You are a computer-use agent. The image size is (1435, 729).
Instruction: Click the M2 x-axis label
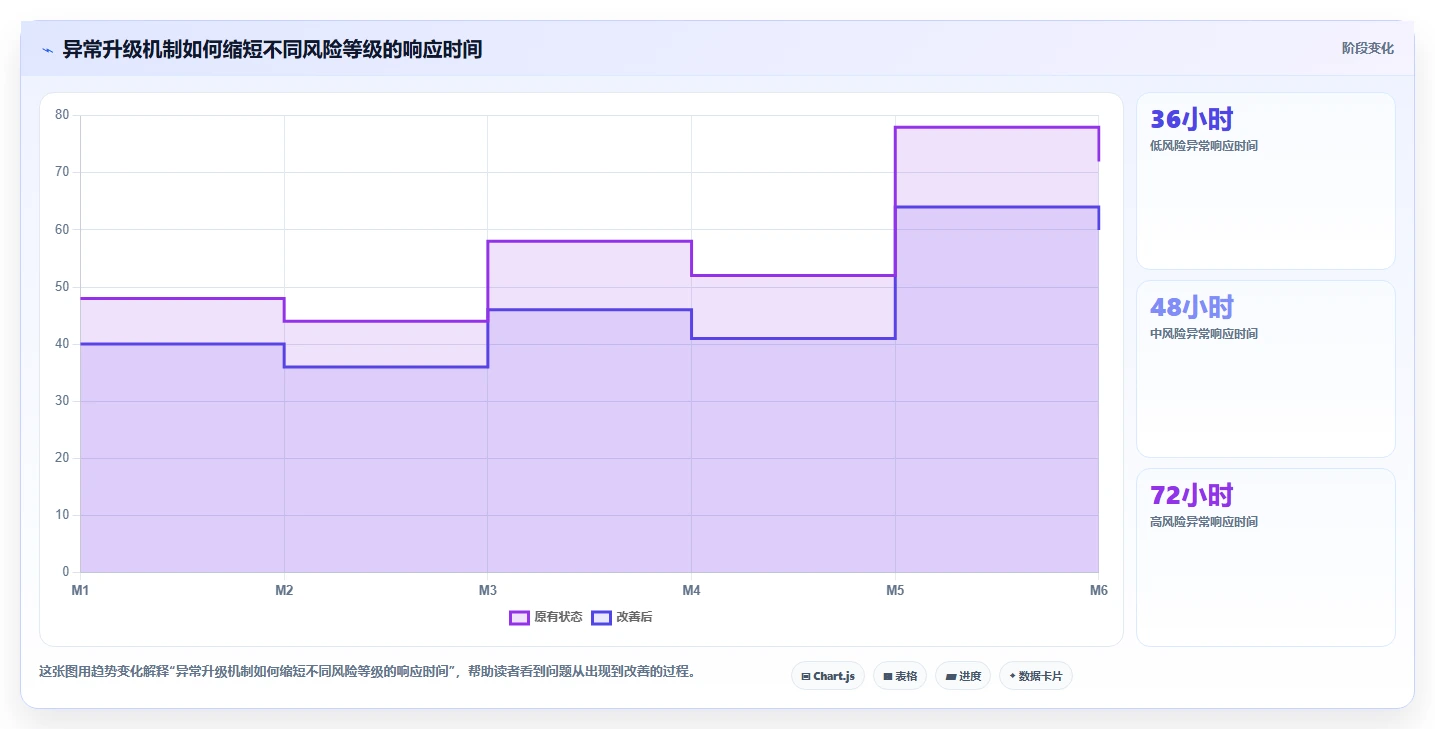[284, 591]
